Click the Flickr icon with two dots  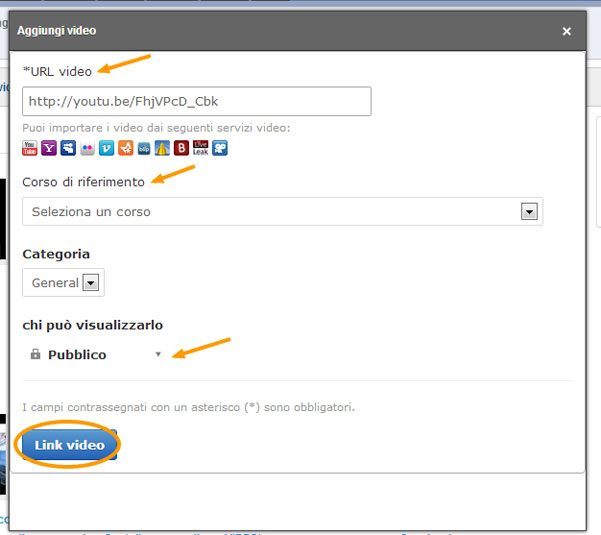click(87, 148)
